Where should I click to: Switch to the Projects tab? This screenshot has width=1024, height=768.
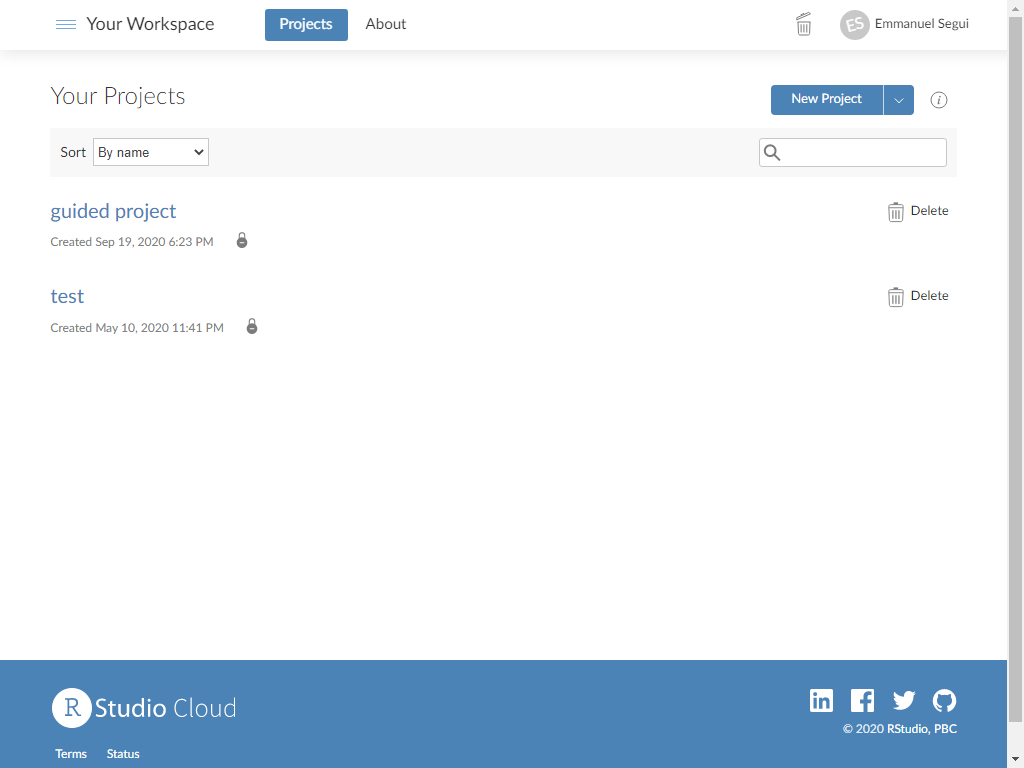point(306,24)
